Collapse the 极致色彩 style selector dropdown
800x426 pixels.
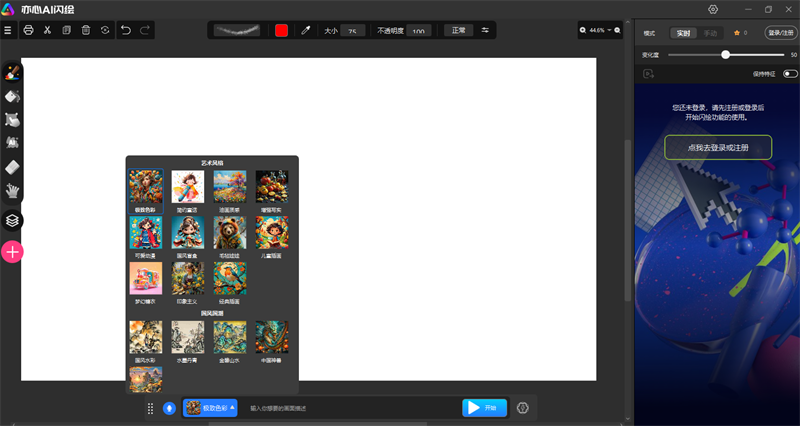point(210,408)
